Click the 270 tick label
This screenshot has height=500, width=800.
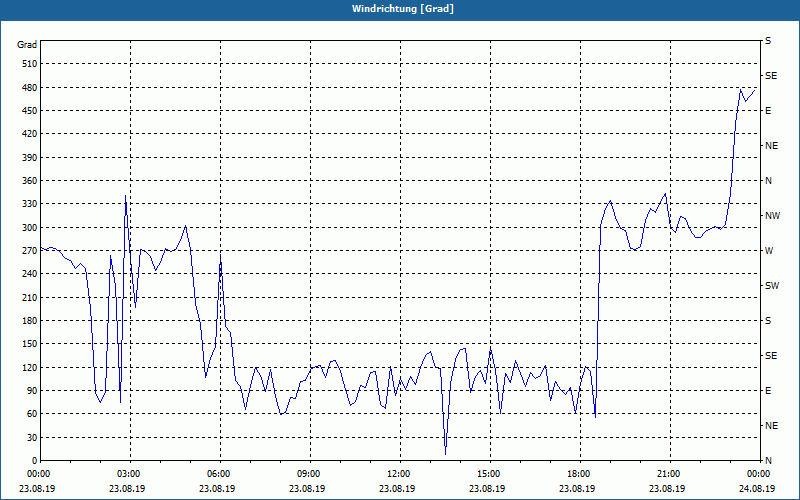(30, 251)
